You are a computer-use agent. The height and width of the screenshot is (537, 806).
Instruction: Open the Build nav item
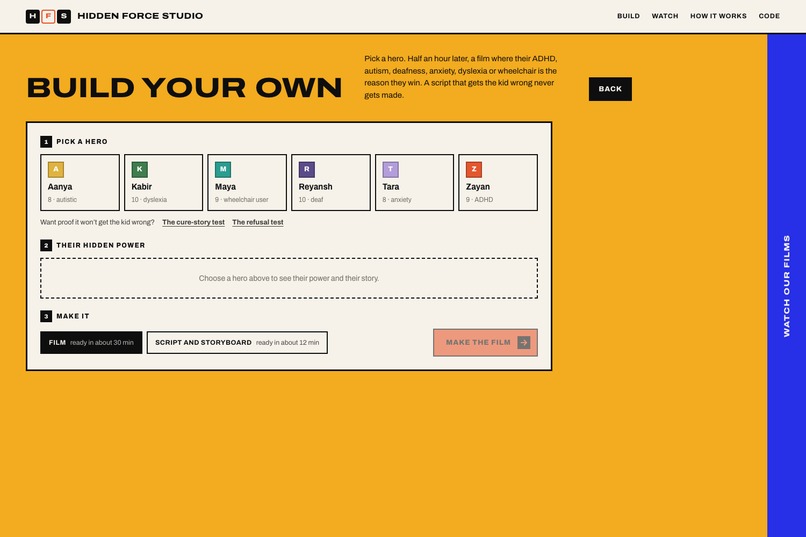tap(628, 16)
